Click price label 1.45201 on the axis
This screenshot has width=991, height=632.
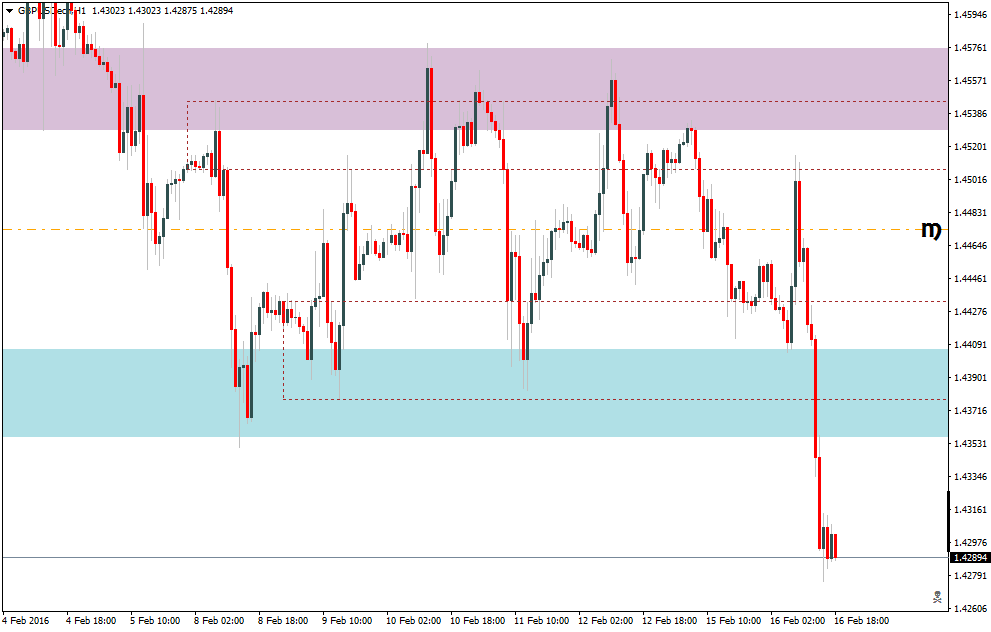click(x=970, y=147)
